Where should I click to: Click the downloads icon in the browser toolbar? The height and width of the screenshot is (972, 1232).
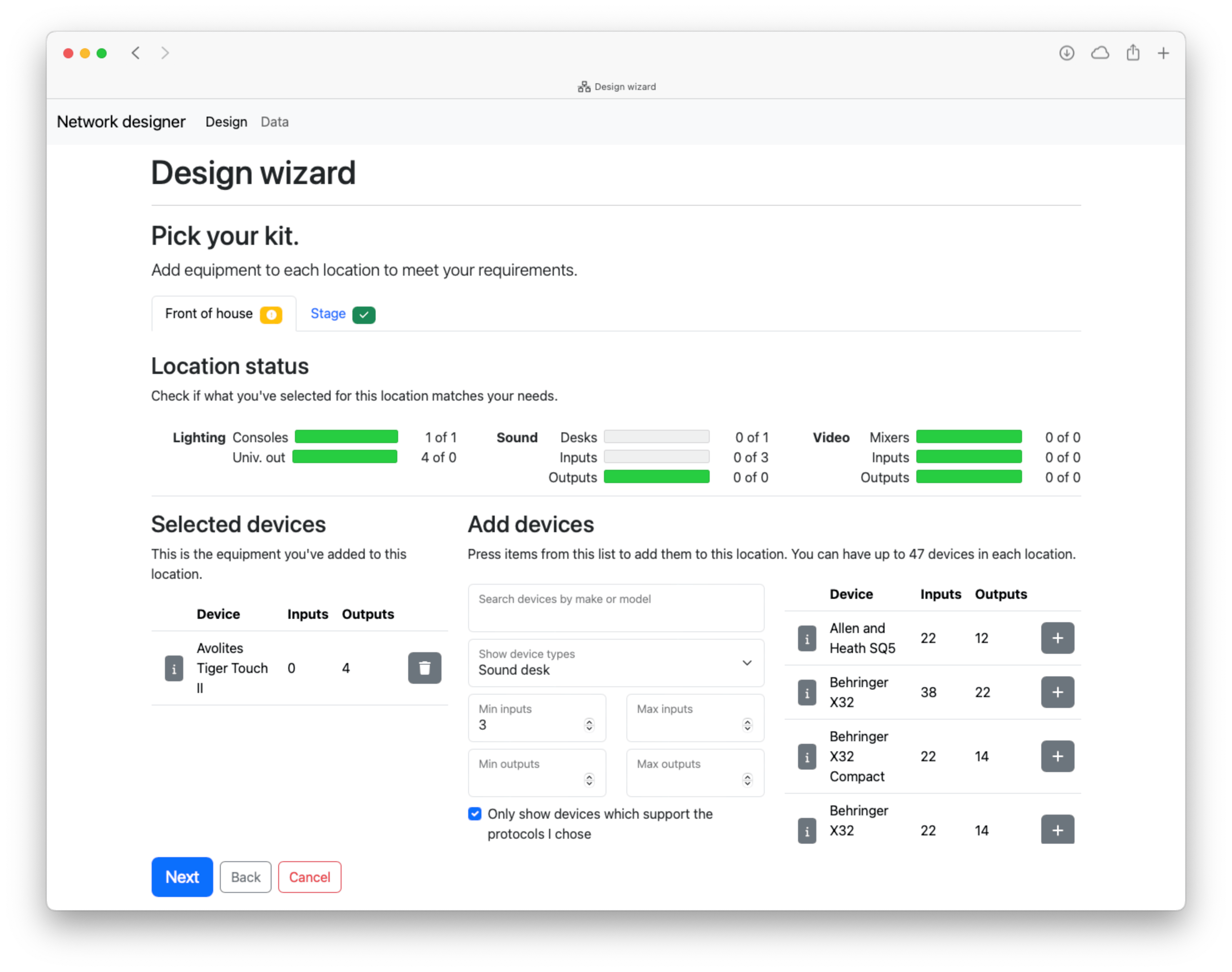click(1067, 52)
